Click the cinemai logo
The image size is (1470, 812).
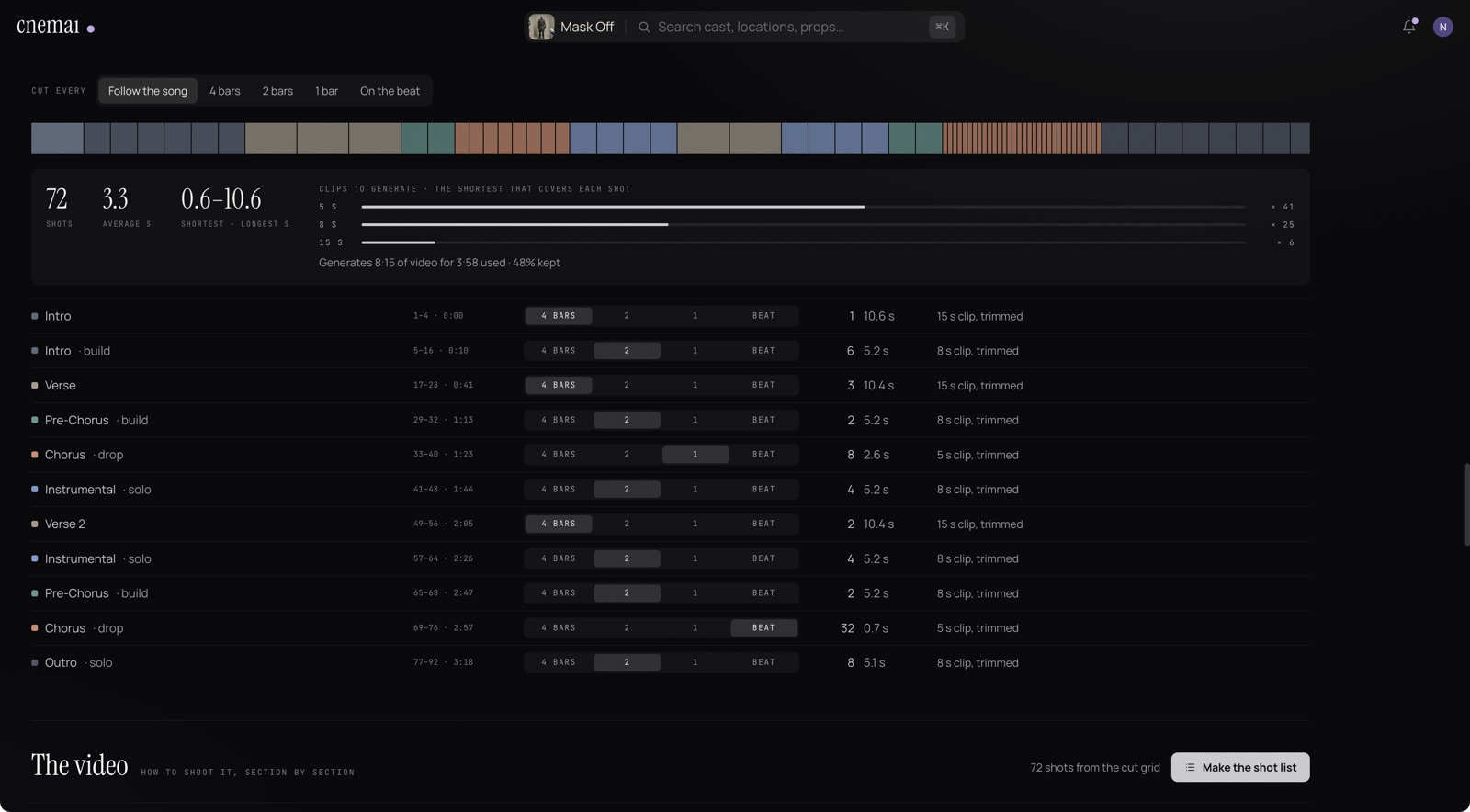55,27
